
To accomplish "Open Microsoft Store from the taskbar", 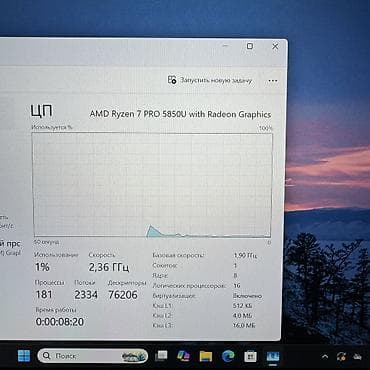I will pos(250,356).
